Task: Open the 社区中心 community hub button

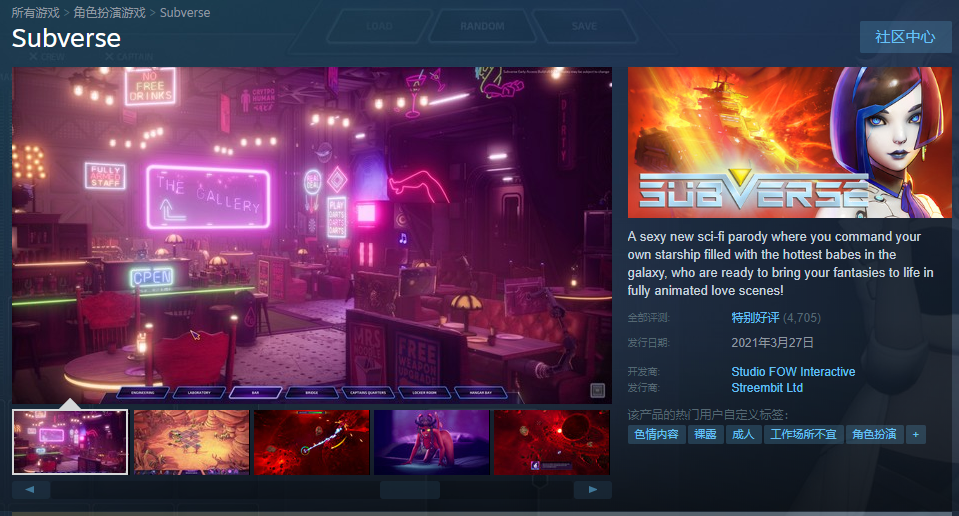Action: (x=905, y=37)
